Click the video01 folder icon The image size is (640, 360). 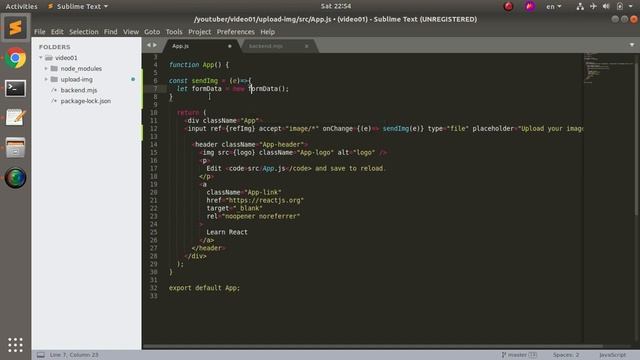[49, 58]
